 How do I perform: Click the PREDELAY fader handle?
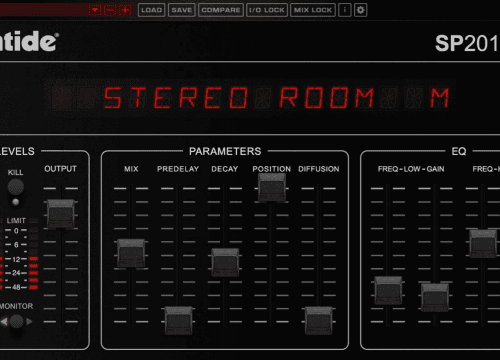point(179,321)
